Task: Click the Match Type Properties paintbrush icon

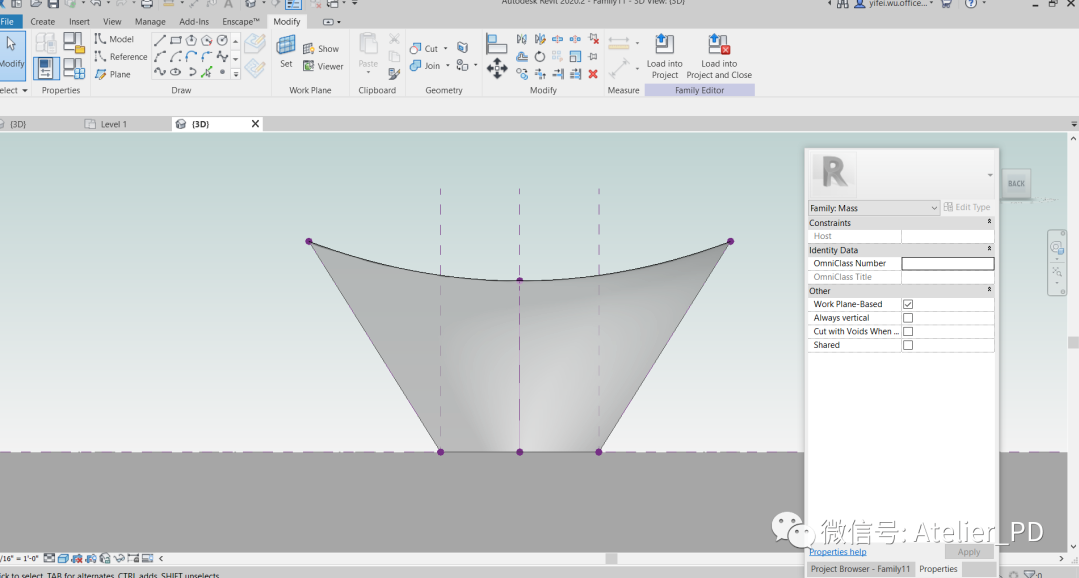Action: pos(394,73)
